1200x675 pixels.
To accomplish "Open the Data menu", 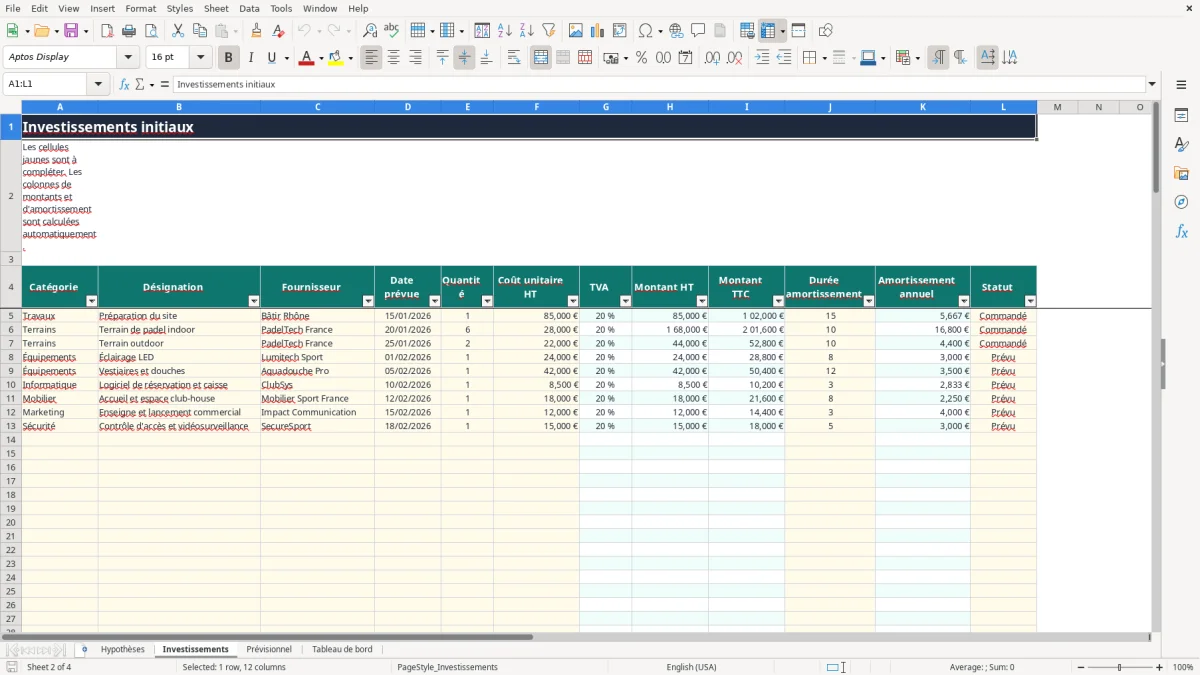I will click(249, 8).
